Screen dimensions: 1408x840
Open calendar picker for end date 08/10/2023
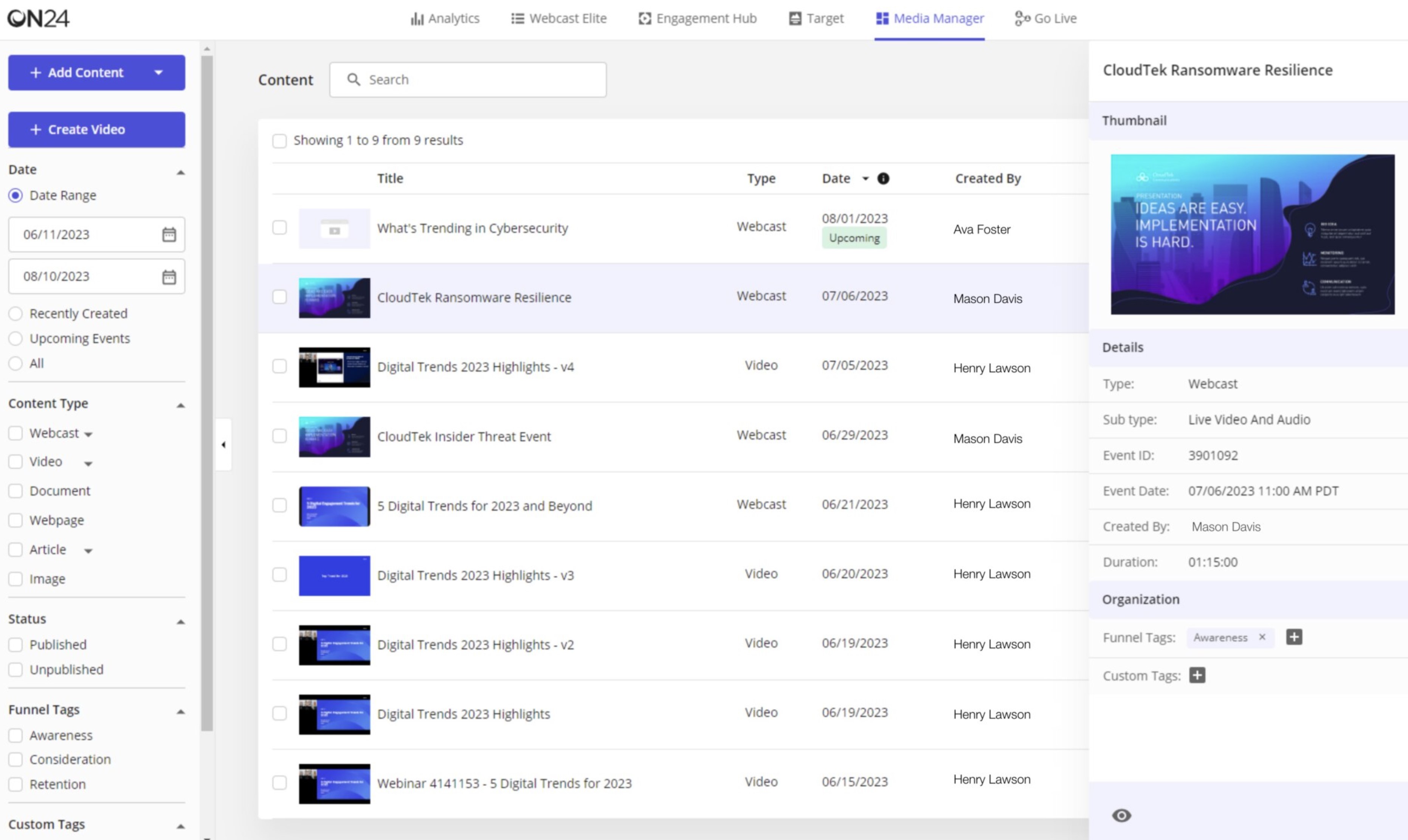click(x=169, y=277)
